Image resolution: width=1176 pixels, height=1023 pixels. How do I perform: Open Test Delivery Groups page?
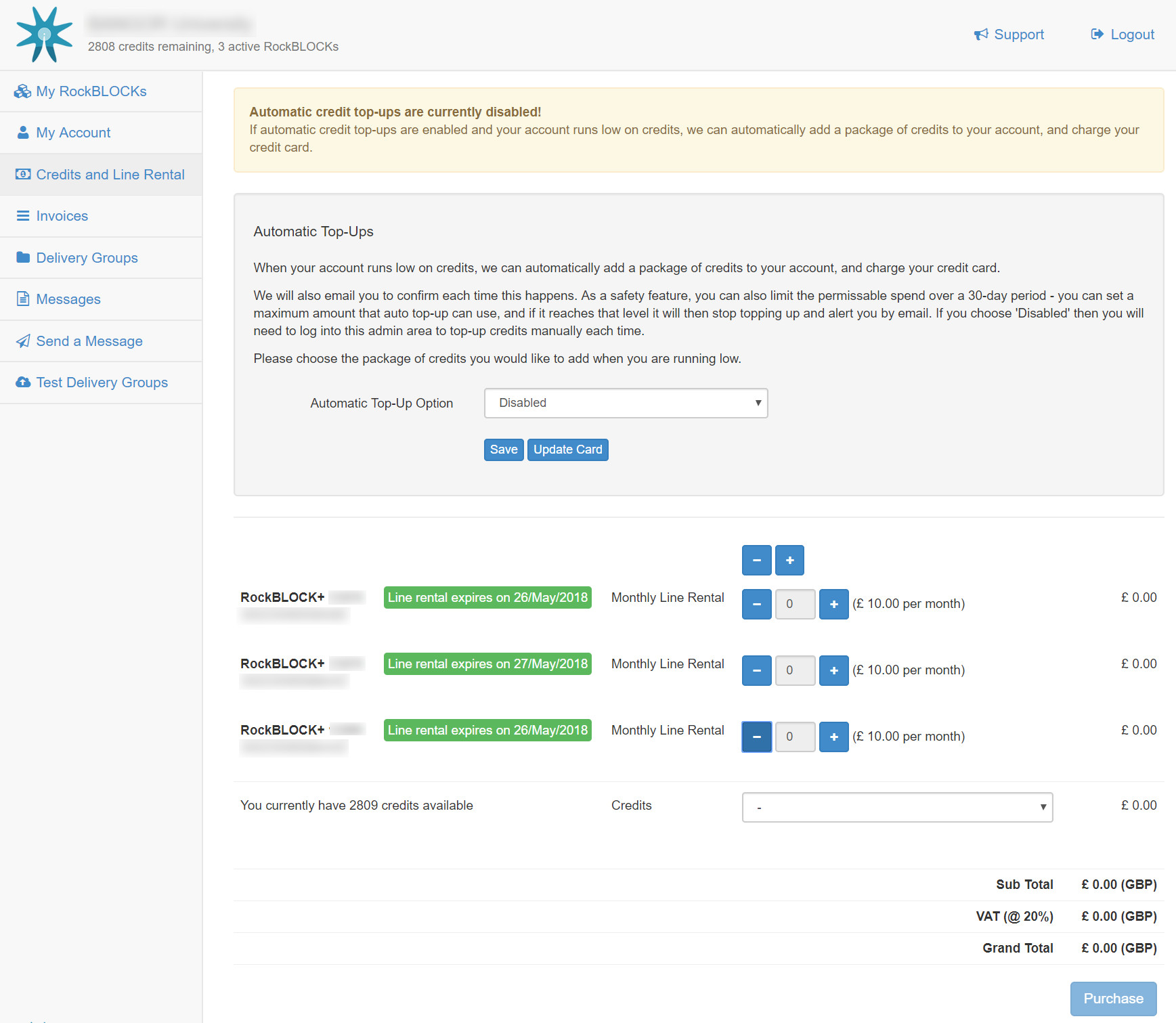click(x=101, y=383)
